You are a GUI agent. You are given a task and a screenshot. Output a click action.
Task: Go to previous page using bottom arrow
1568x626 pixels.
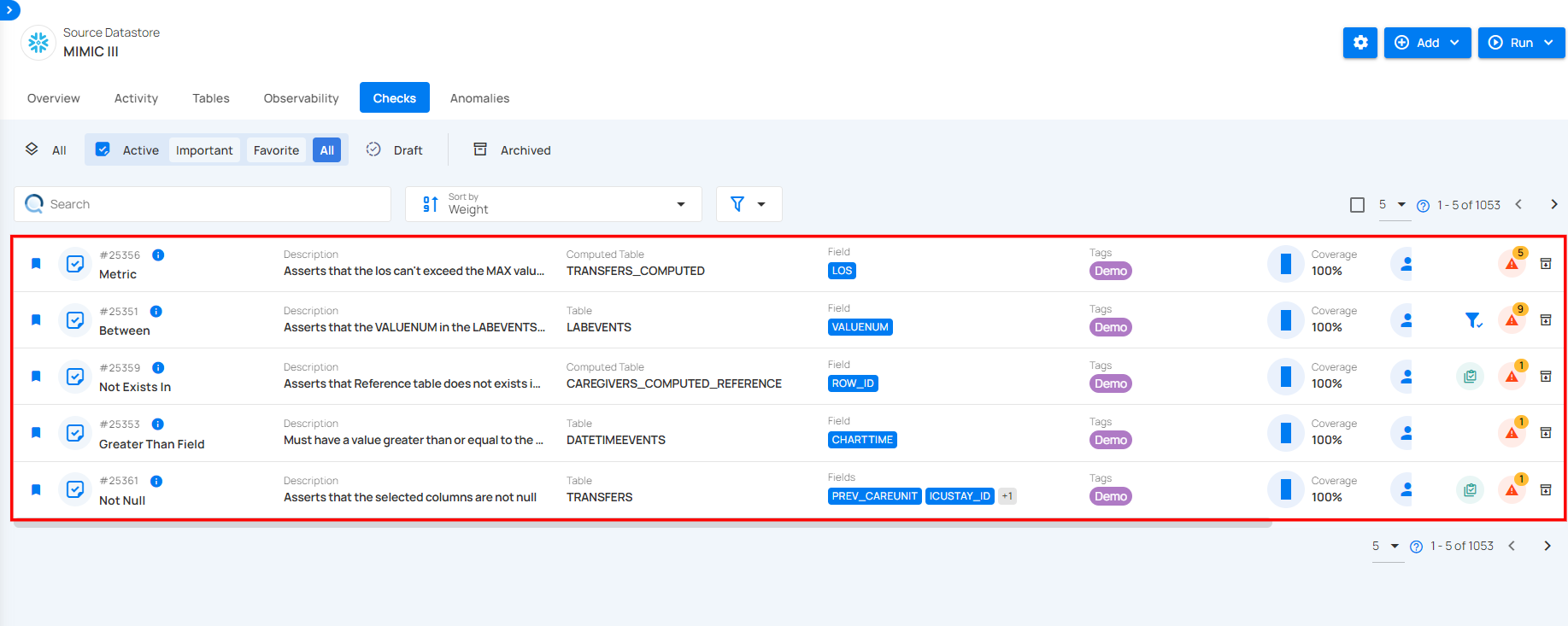coord(1512,546)
